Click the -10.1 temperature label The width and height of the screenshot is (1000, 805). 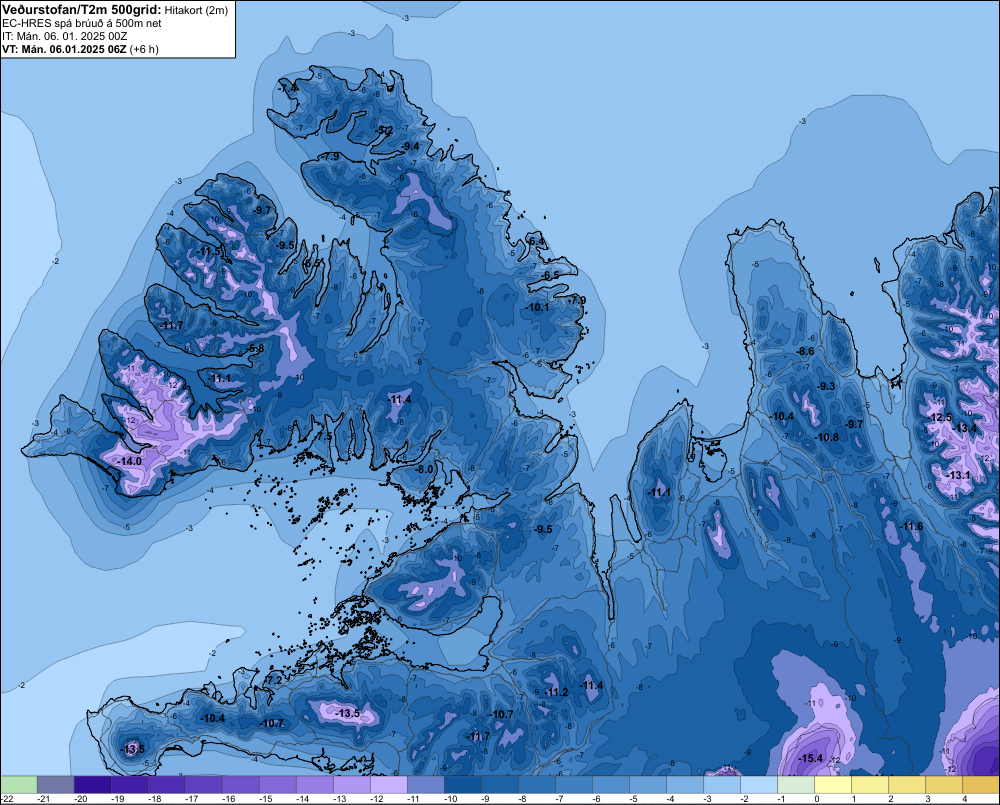click(538, 307)
